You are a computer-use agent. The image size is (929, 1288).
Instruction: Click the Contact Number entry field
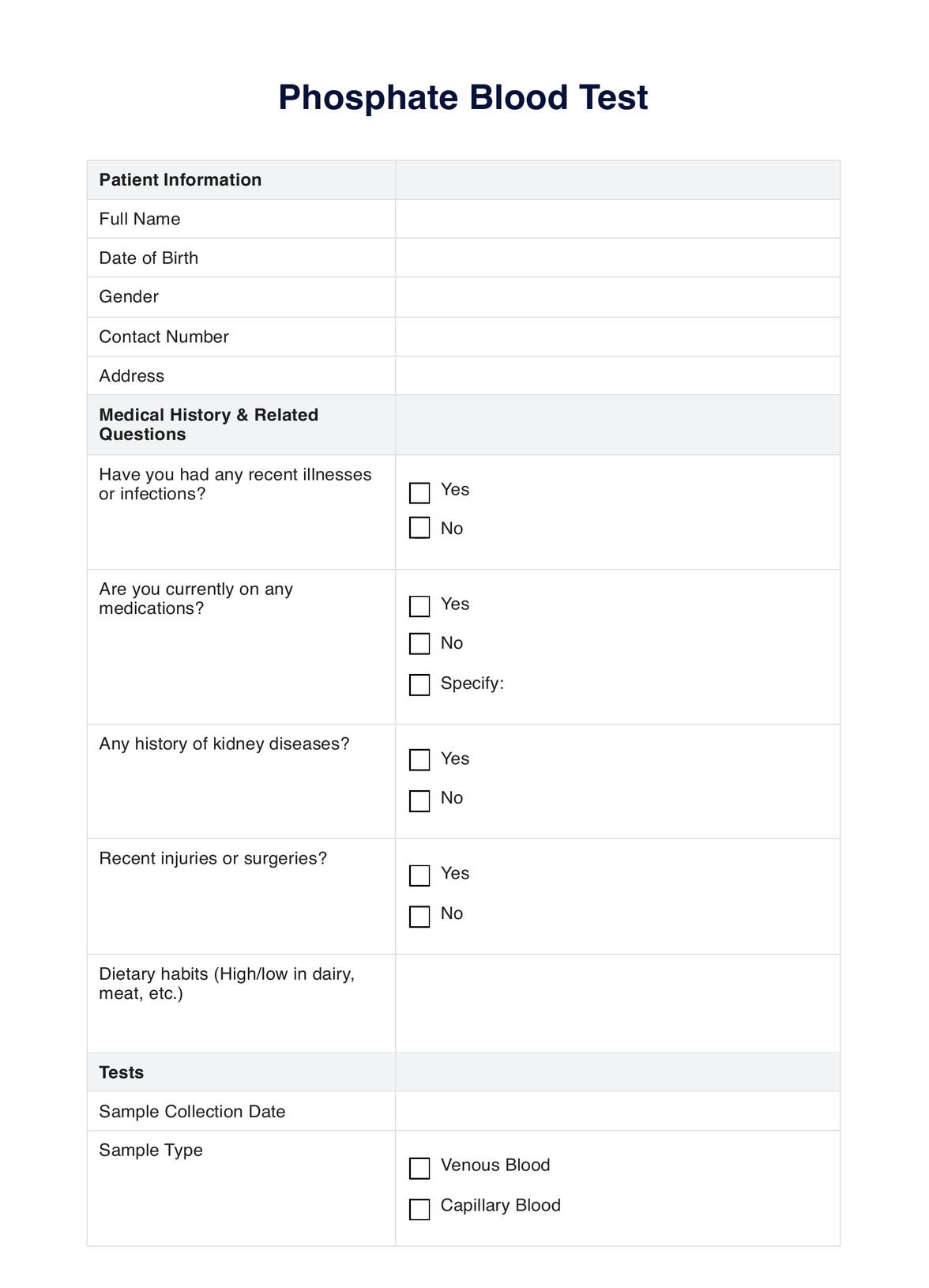(x=617, y=337)
